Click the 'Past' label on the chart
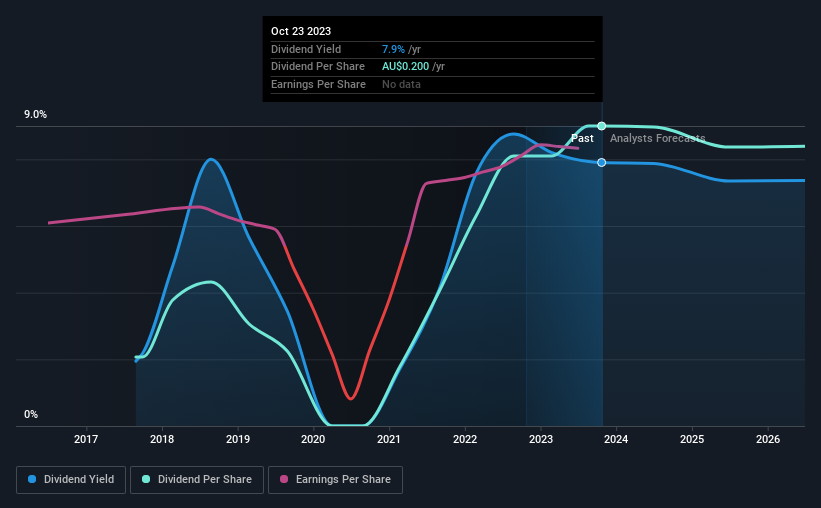Image resolution: width=821 pixels, height=508 pixels. point(582,138)
